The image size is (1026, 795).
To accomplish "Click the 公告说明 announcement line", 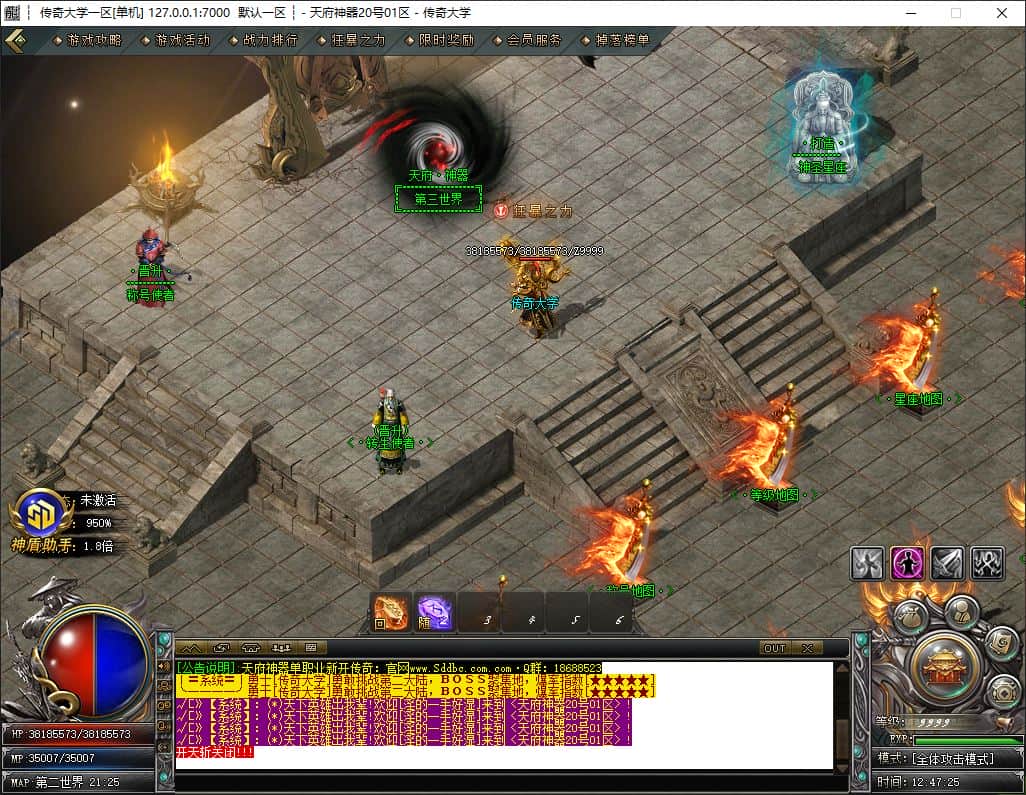I will coord(389,668).
